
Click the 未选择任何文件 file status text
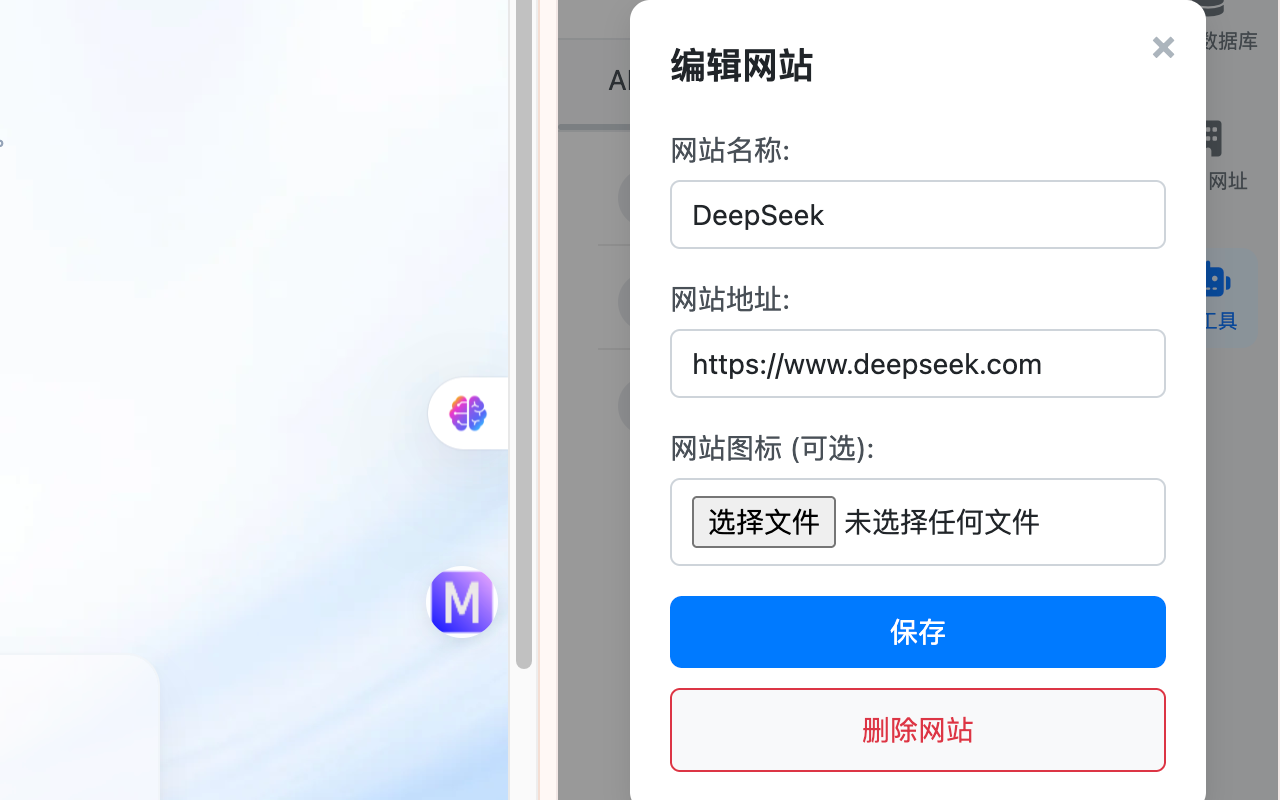[942, 522]
